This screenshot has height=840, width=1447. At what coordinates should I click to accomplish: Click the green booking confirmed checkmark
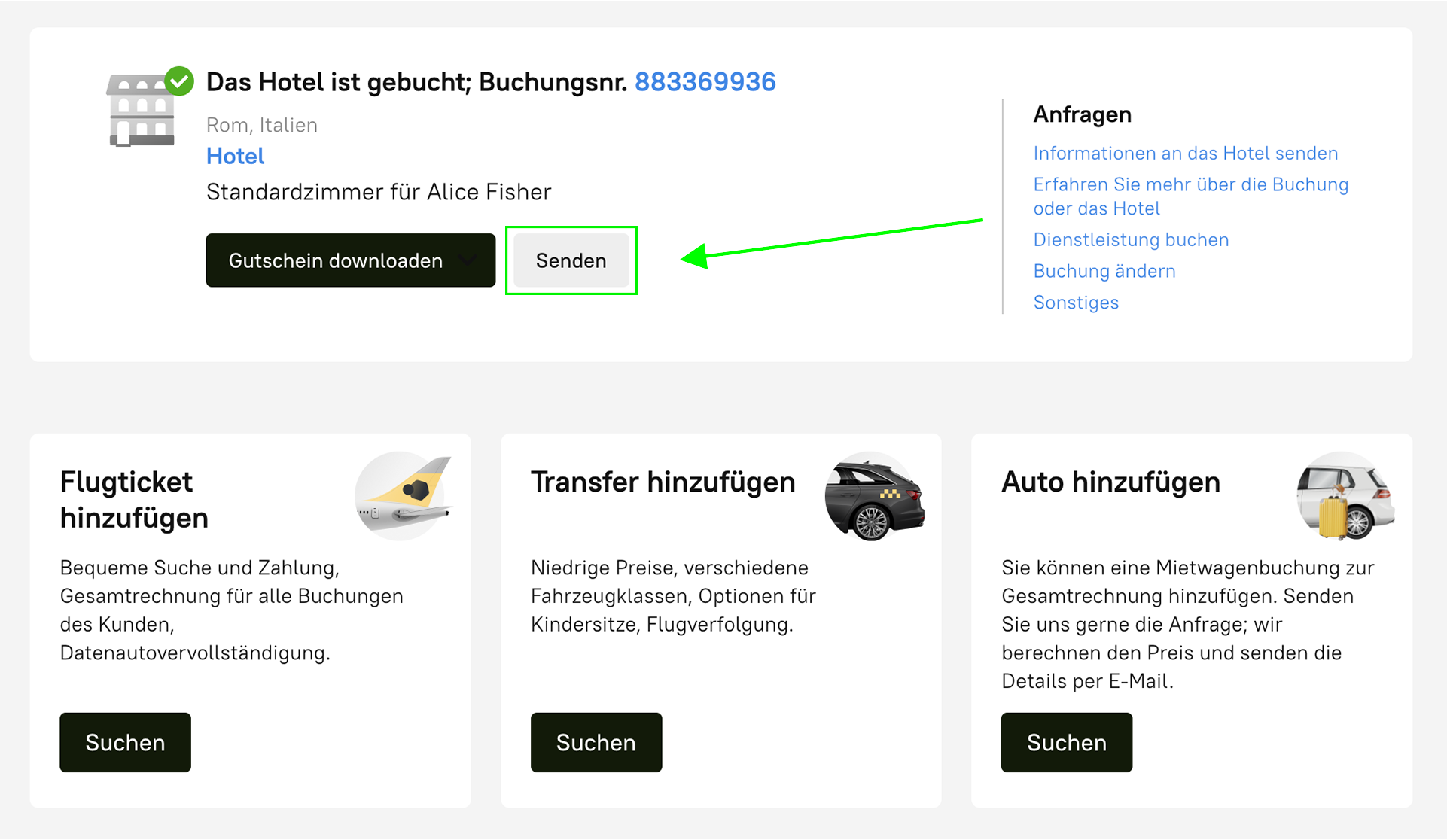(179, 81)
